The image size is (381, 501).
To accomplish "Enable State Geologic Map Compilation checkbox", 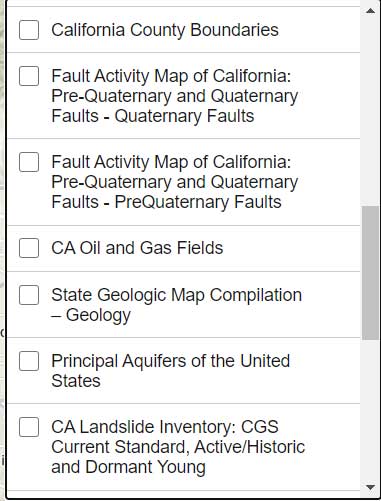I will point(29,295).
